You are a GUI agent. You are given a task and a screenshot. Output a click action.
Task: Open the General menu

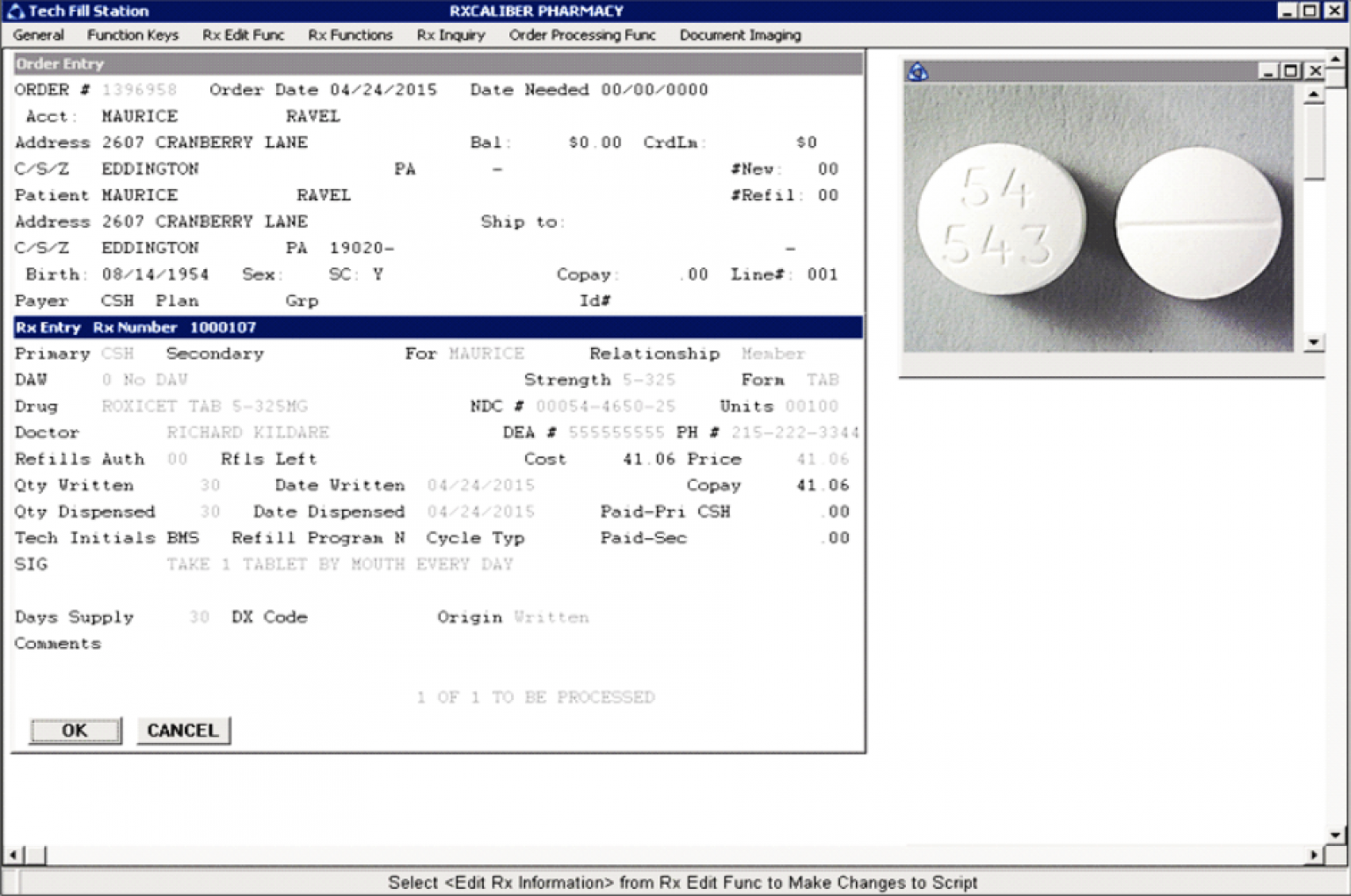point(39,35)
